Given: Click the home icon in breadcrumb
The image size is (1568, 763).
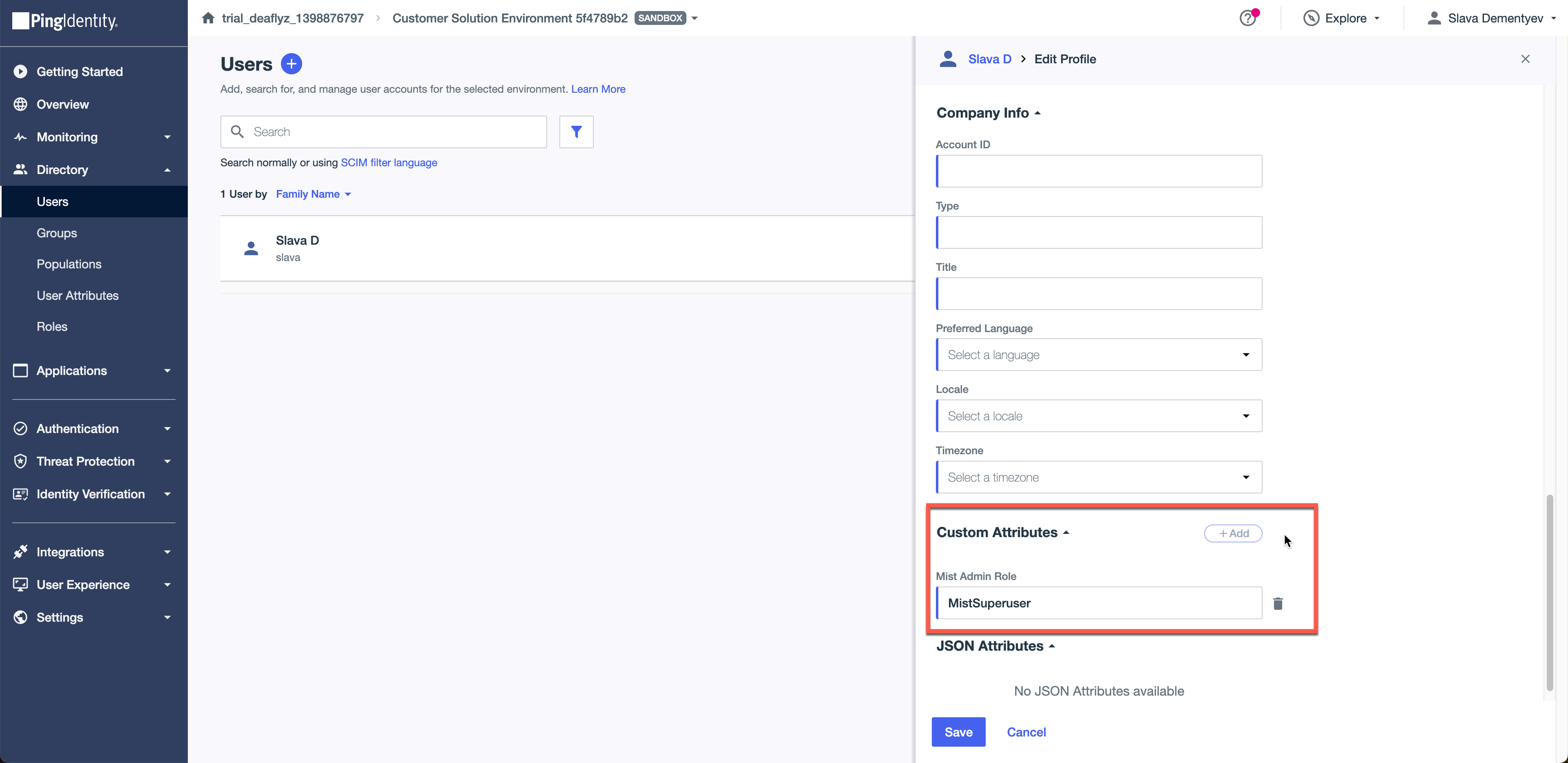Looking at the screenshot, I should click(208, 18).
